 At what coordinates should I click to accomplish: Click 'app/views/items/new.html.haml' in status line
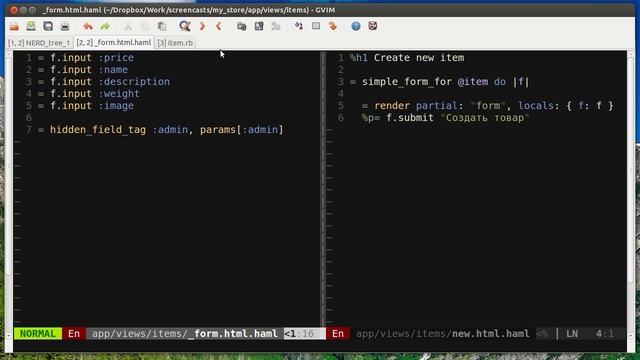click(x=442, y=334)
